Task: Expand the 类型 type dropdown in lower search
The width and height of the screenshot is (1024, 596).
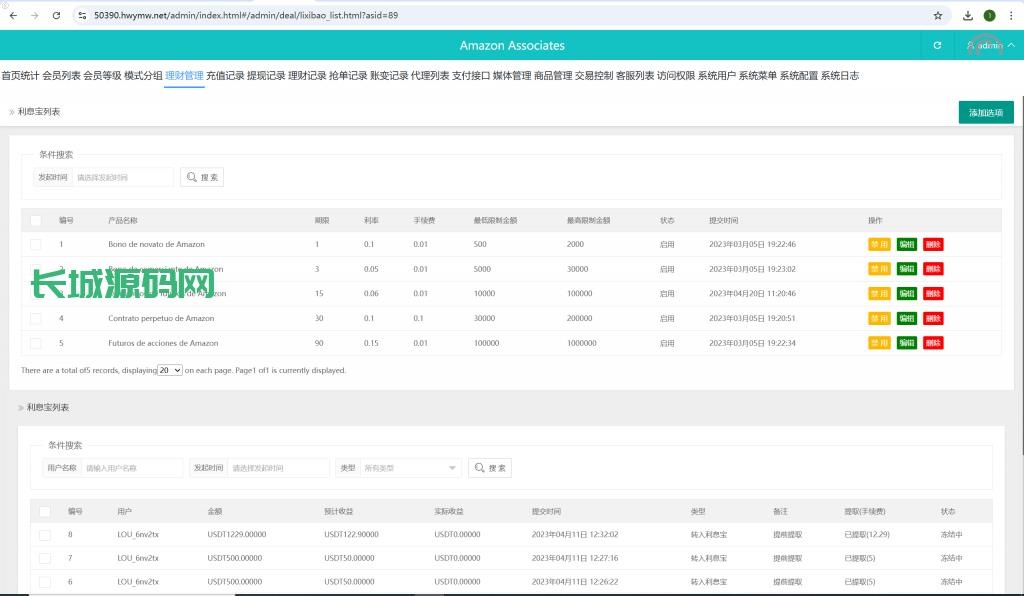Action: pos(410,468)
